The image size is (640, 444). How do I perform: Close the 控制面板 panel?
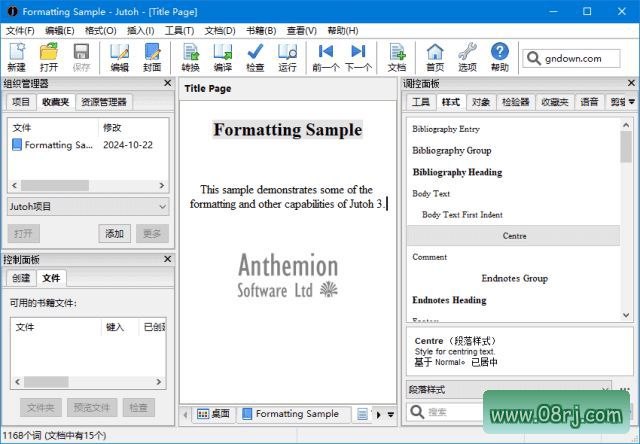coord(167,259)
